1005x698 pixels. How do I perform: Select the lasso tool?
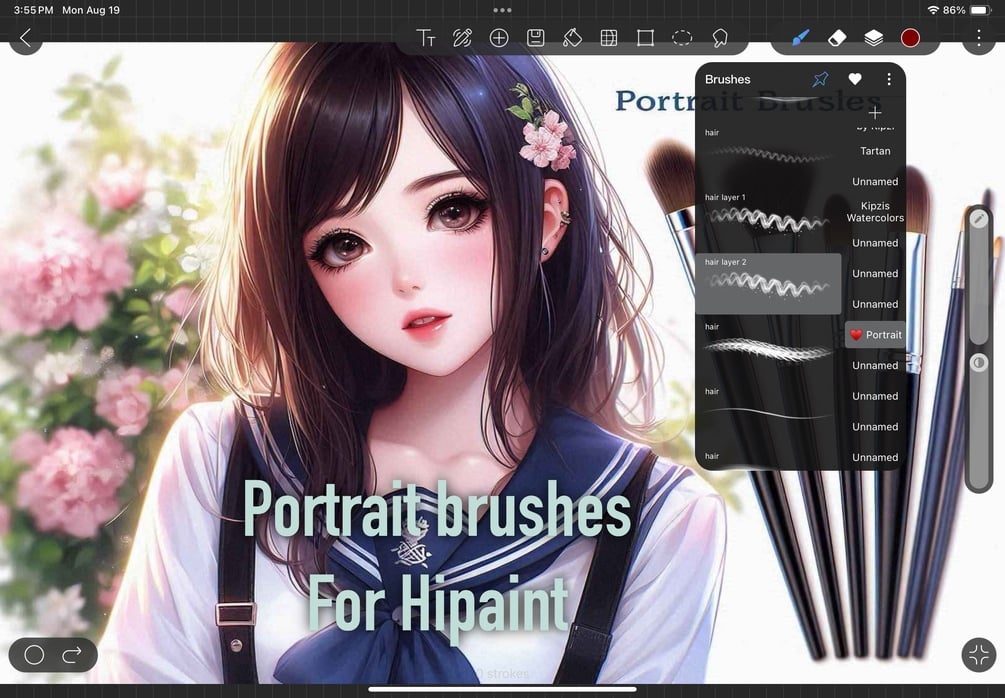720,38
